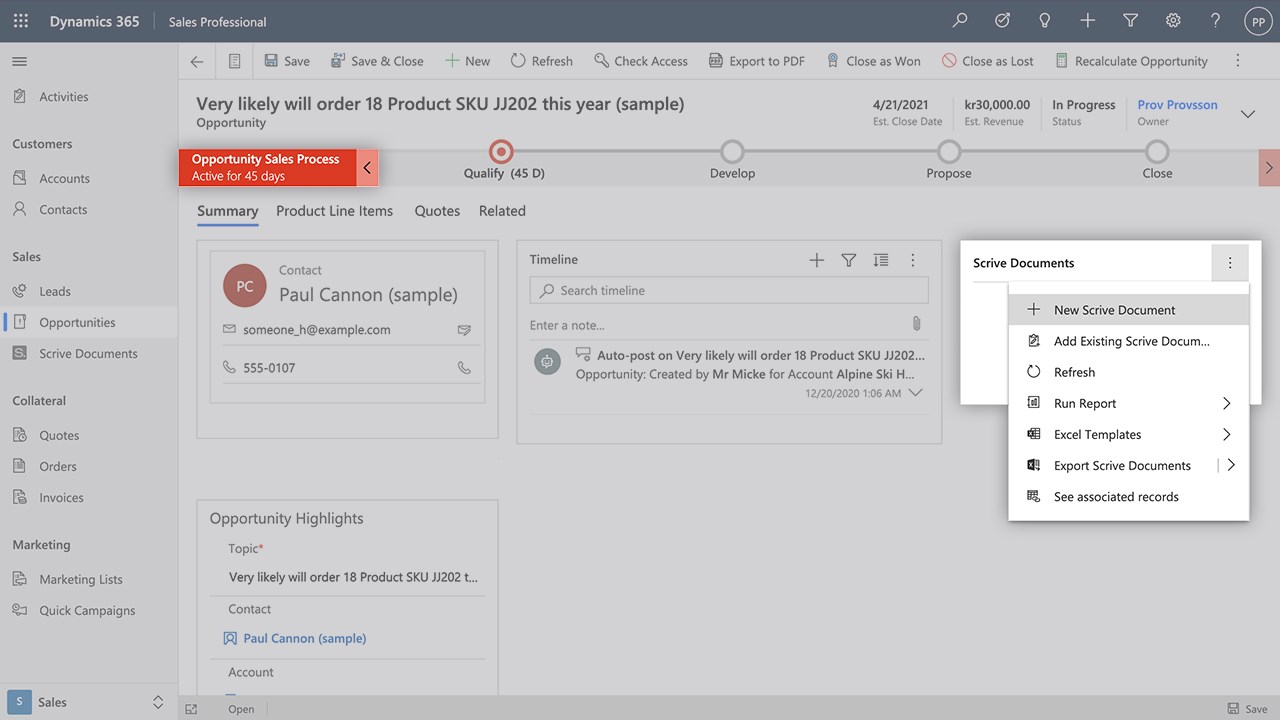The width and height of the screenshot is (1280, 720).
Task: Click the Search timeline field
Action: [x=729, y=290]
